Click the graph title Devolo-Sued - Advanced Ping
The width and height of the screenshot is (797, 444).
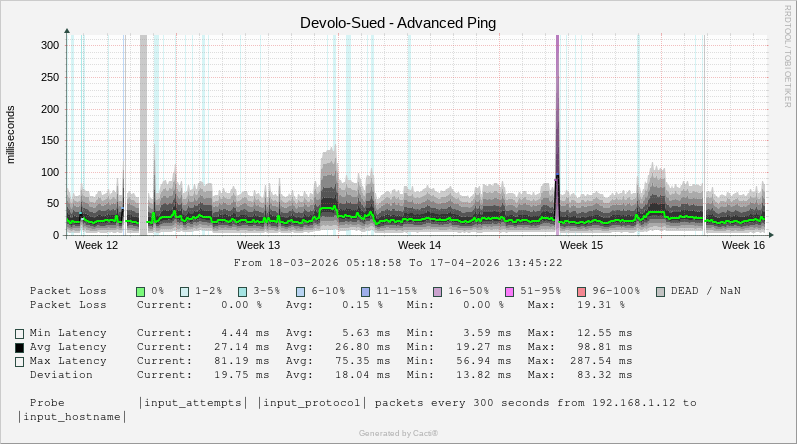click(398, 22)
